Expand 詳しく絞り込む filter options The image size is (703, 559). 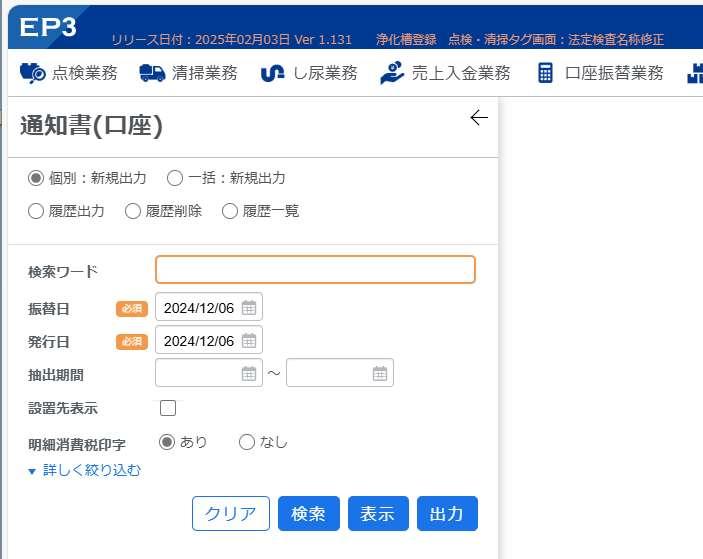(x=84, y=470)
